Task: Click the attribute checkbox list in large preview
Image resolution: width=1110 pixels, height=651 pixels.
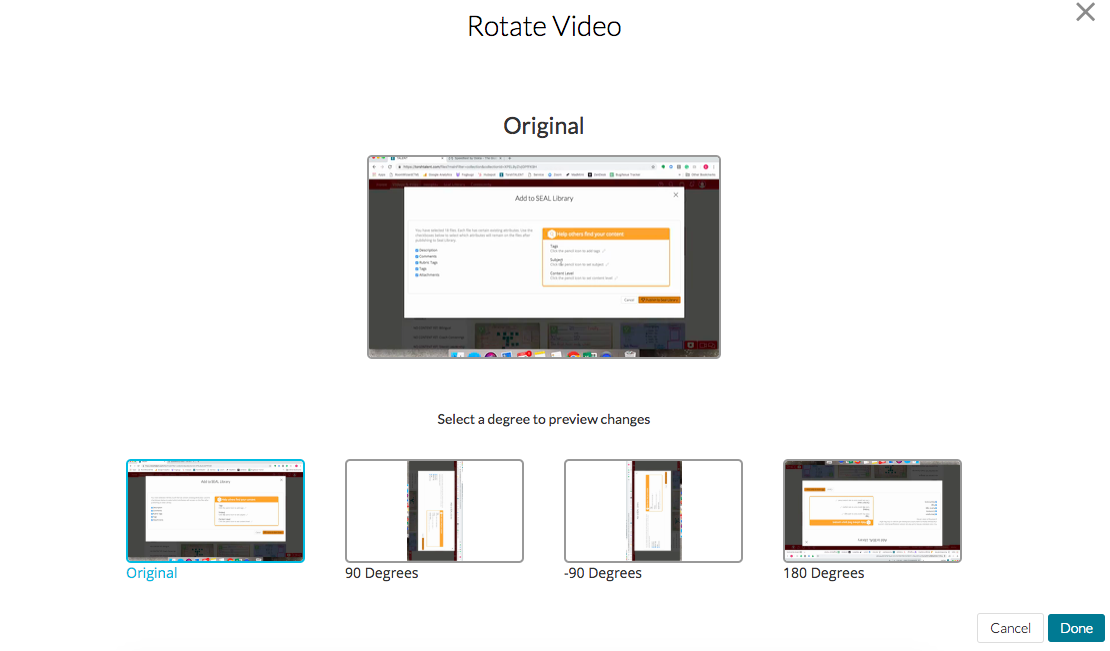Action: (x=428, y=262)
